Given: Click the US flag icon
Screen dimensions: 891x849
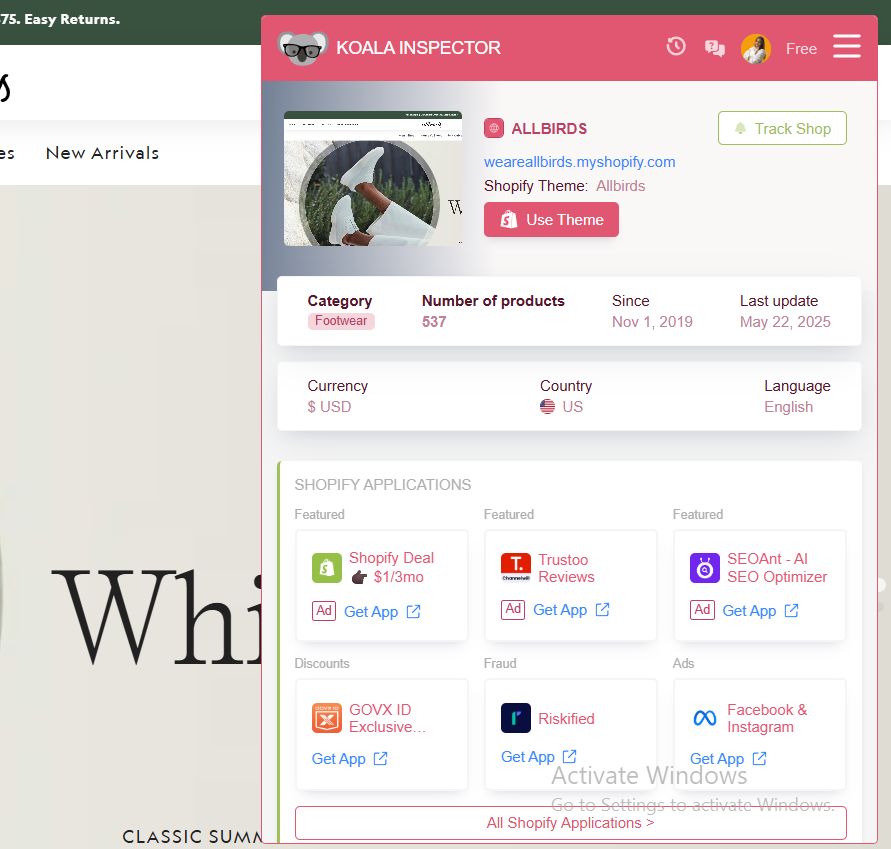Looking at the screenshot, I should pos(547,407).
